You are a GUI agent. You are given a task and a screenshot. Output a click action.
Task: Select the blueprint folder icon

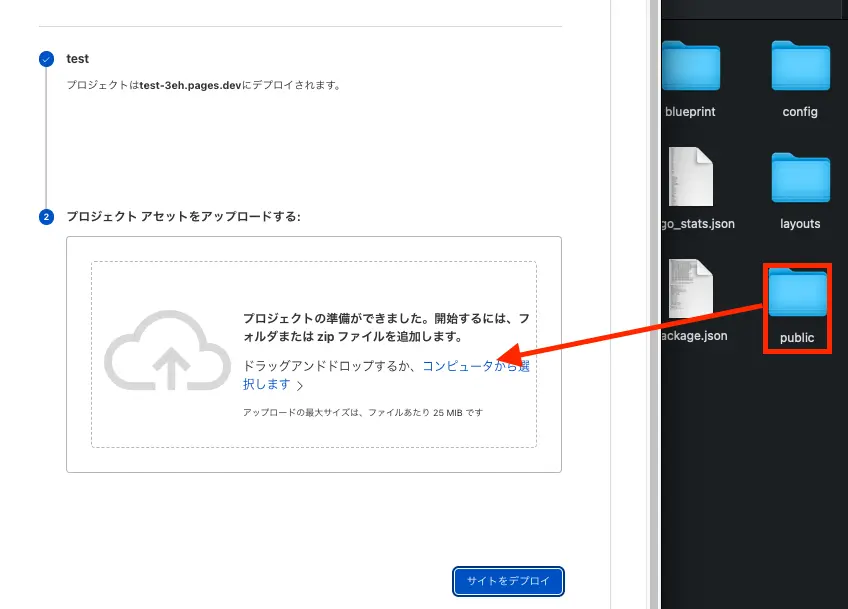[691, 68]
